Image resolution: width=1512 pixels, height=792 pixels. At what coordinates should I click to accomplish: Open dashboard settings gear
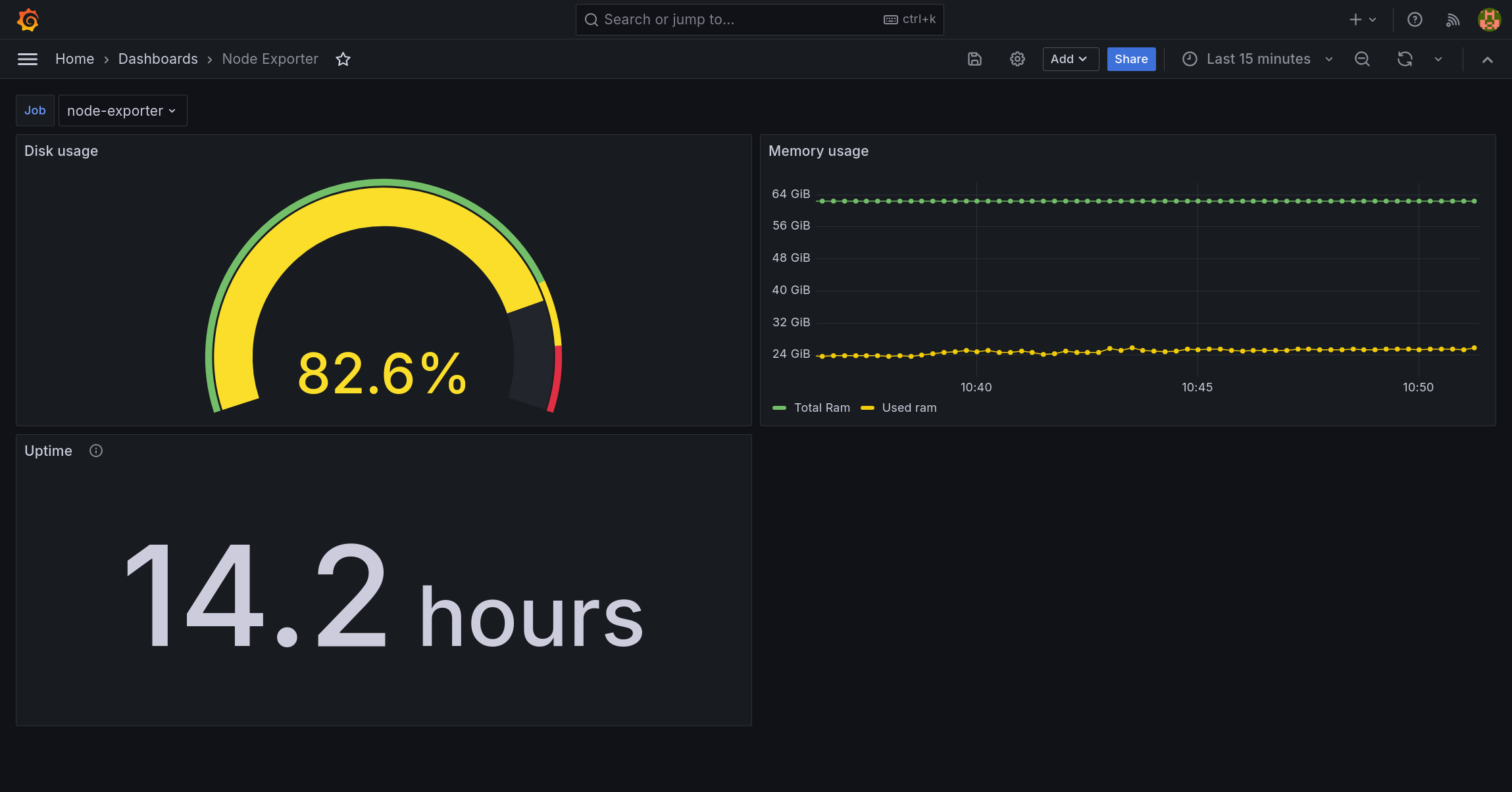[x=1017, y=59]
